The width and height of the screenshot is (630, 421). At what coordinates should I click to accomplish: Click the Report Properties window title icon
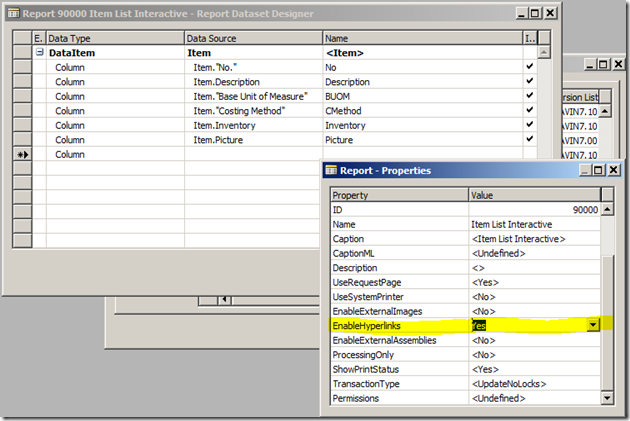pos(331,170)
